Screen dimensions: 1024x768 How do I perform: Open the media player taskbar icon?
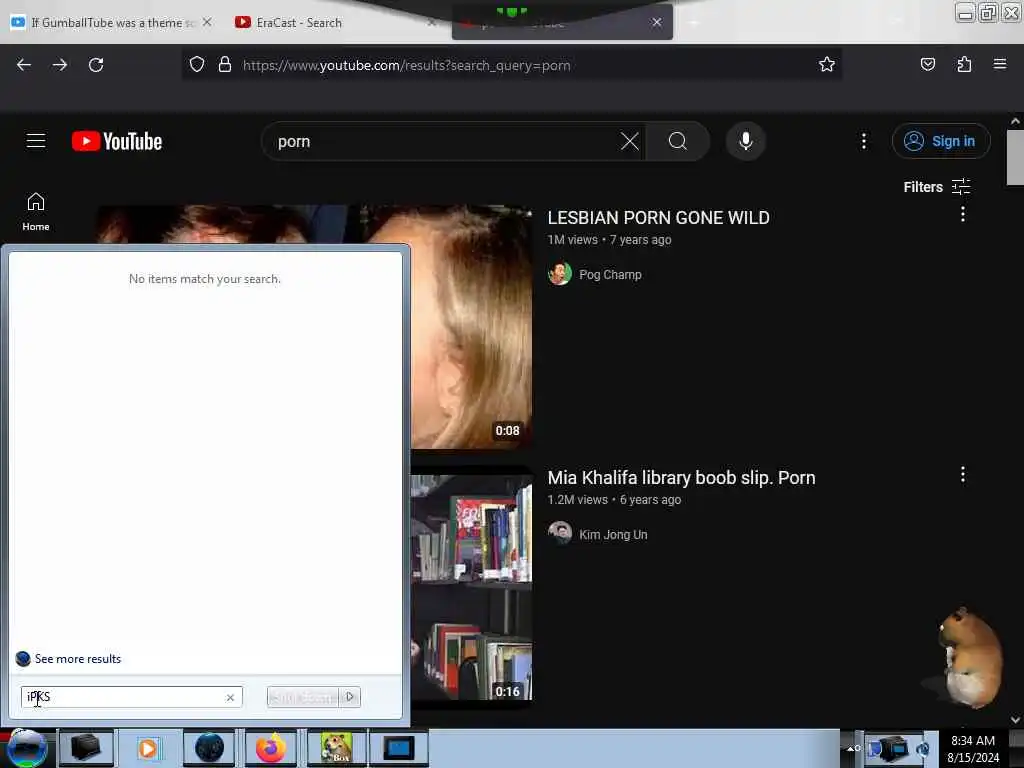[x=148, y=748]
